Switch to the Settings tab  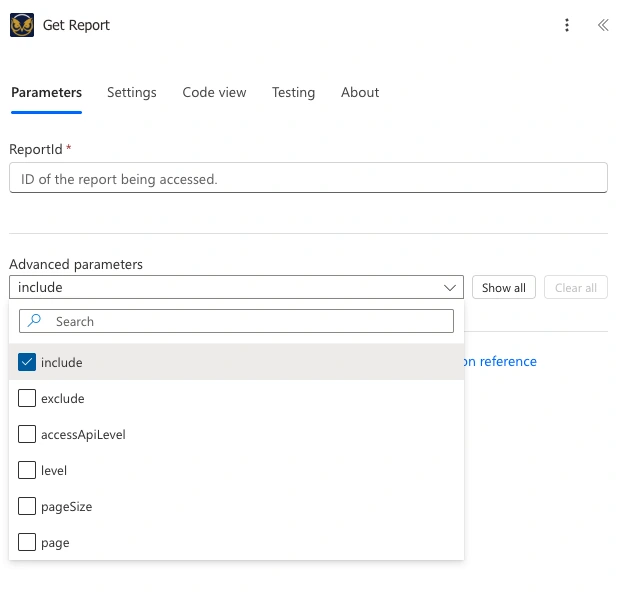[131, 92]
